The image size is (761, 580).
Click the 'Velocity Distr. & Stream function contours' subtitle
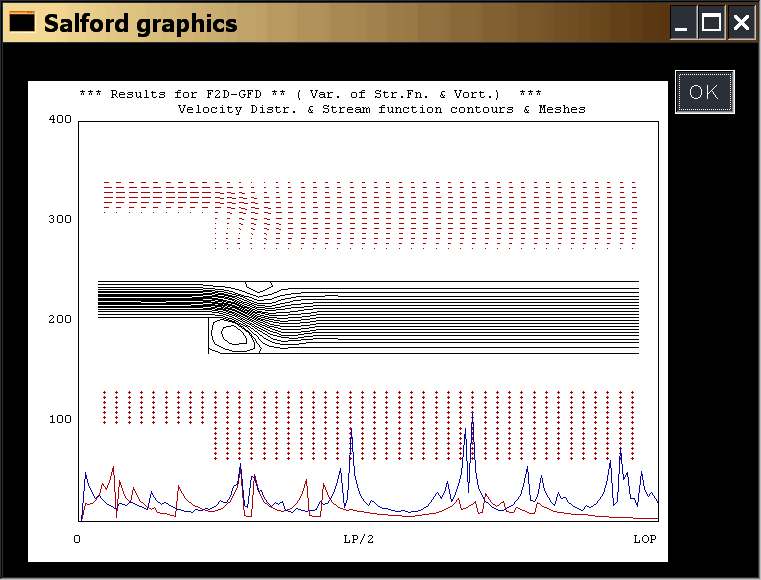coord(346,109)
